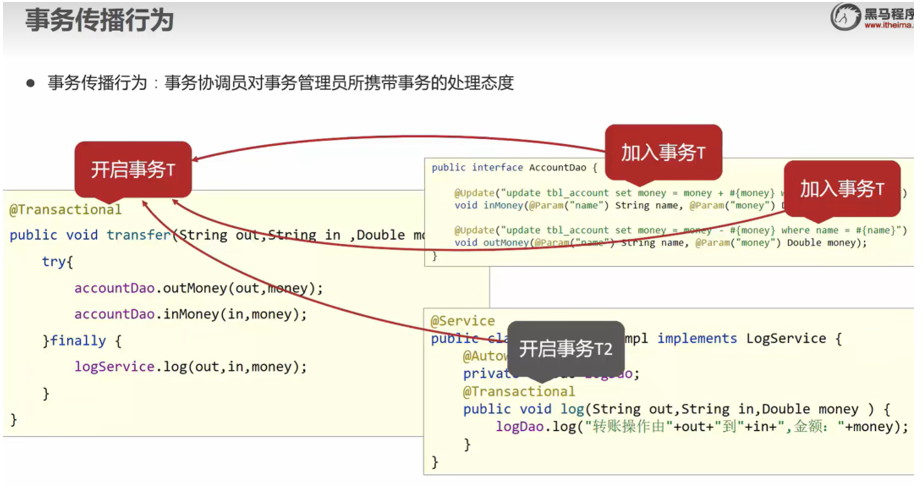Select the accountDao.outMoney(out,money); call
Viewport: 922px width, 486px height.
coord(199,288)
